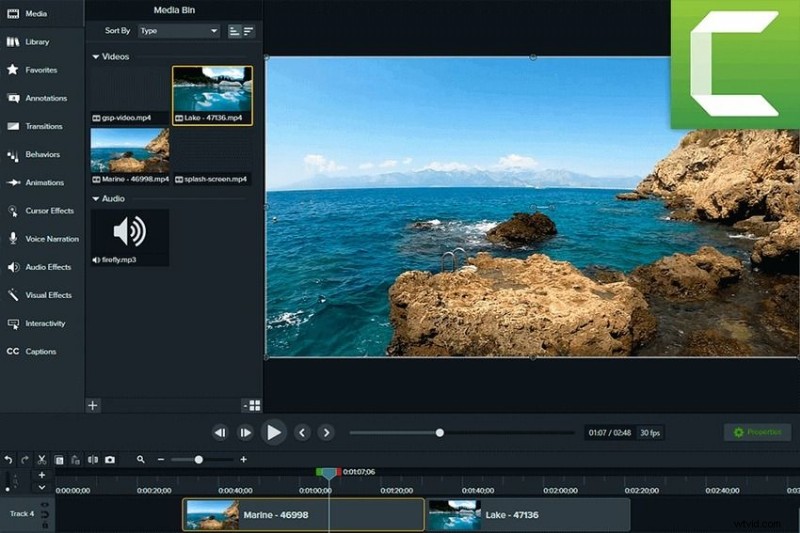Open the Sort By Type dropdown
800x533 pixels.
point(179,31)
